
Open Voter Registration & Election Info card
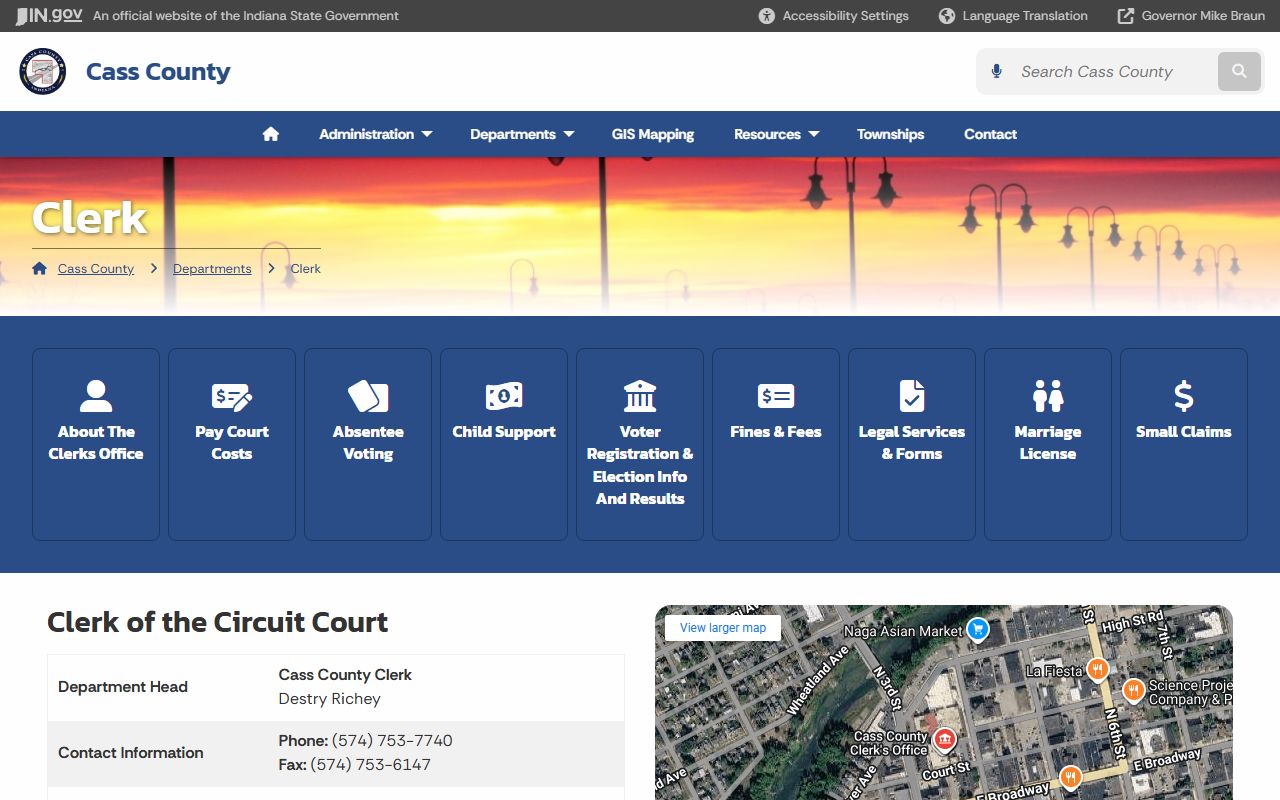pyautogui.click(x=640, y=444)
